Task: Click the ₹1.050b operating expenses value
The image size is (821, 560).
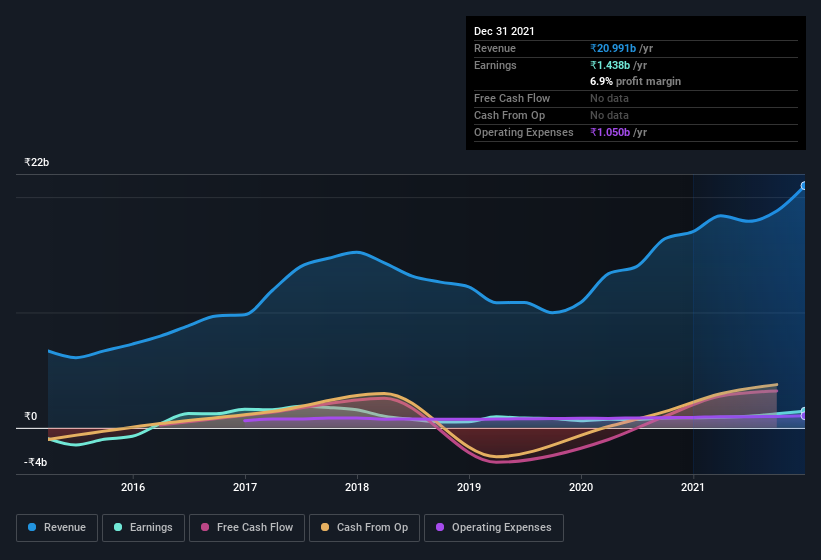Action: point(610,132)
